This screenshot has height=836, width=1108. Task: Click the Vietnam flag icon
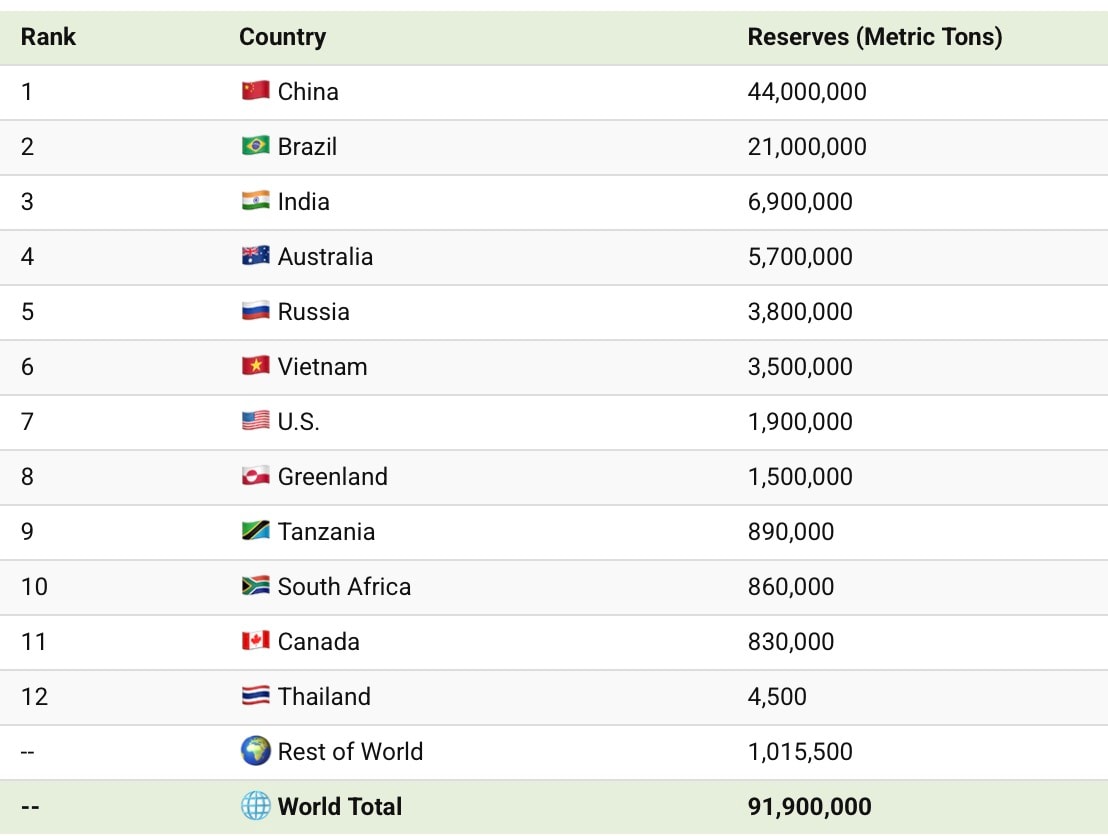click(255, 366)
